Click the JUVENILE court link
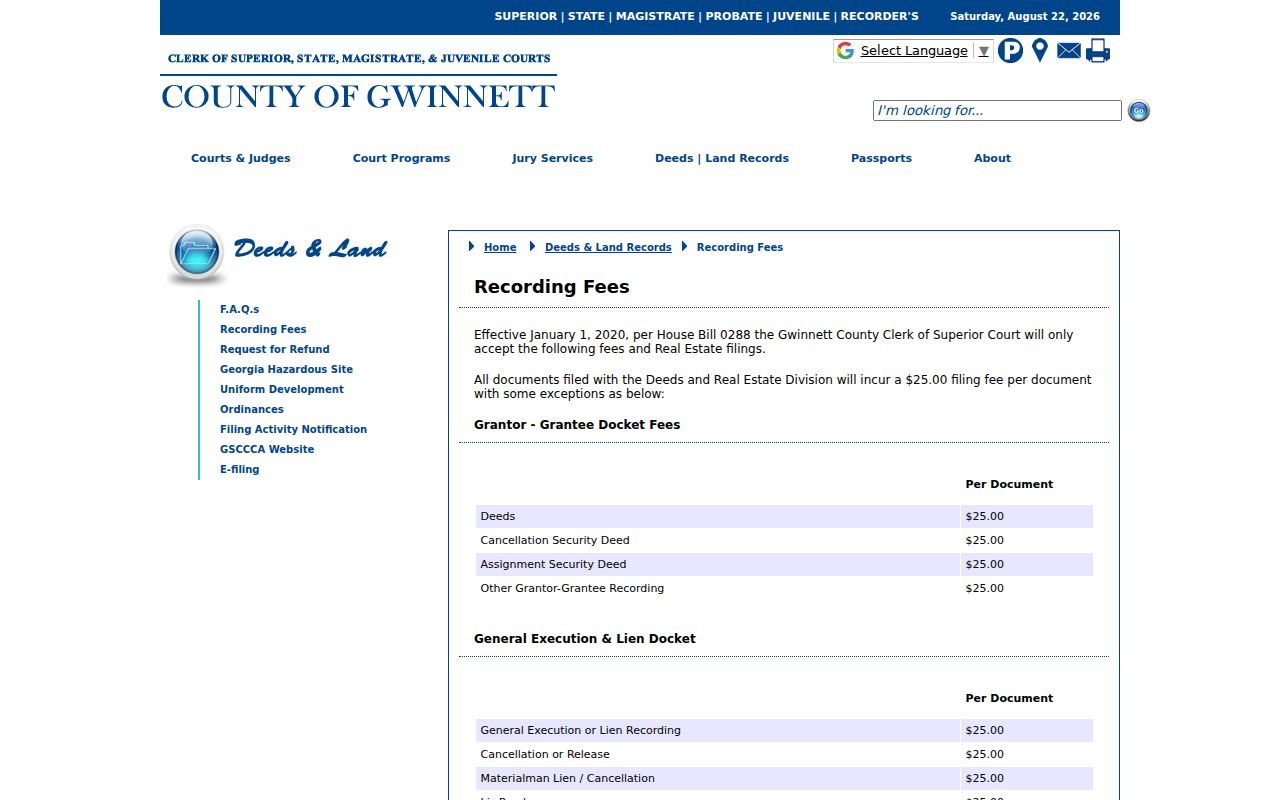Viewport: 1280px width, 800px height. point(801,16)
